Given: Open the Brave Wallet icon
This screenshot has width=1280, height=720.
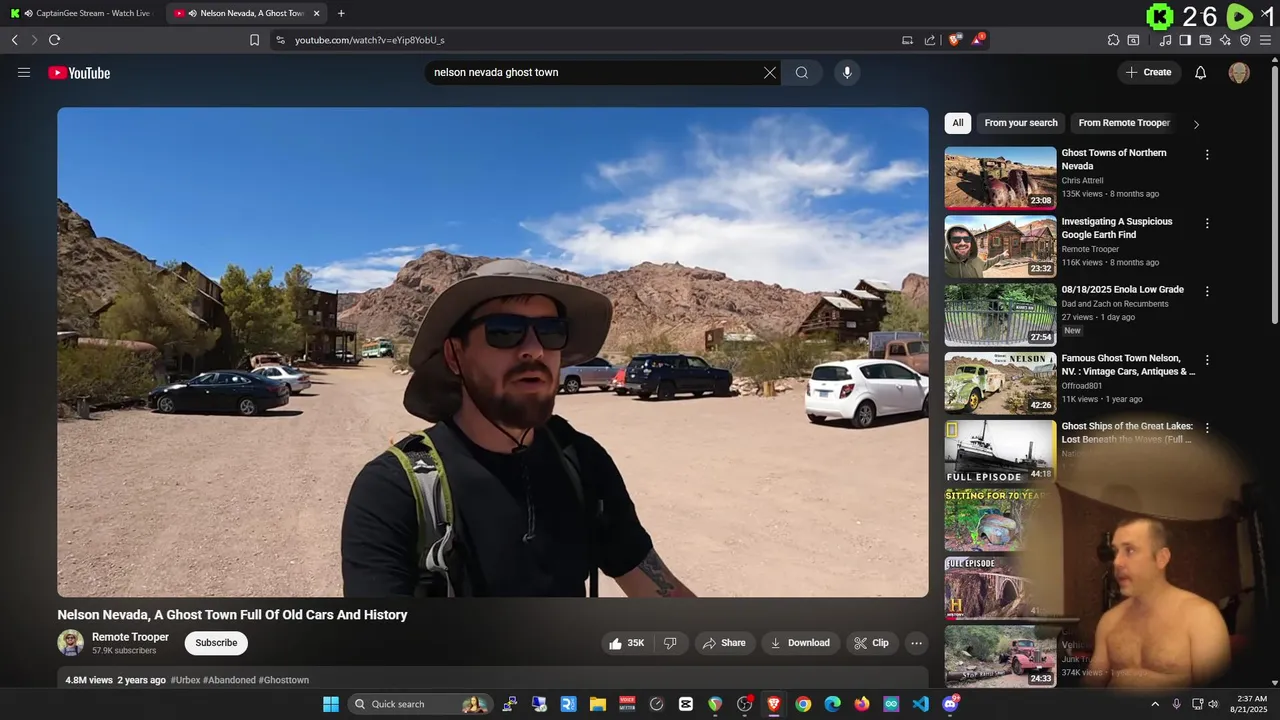Looking at the screenshot, I should click(1205, 40).
